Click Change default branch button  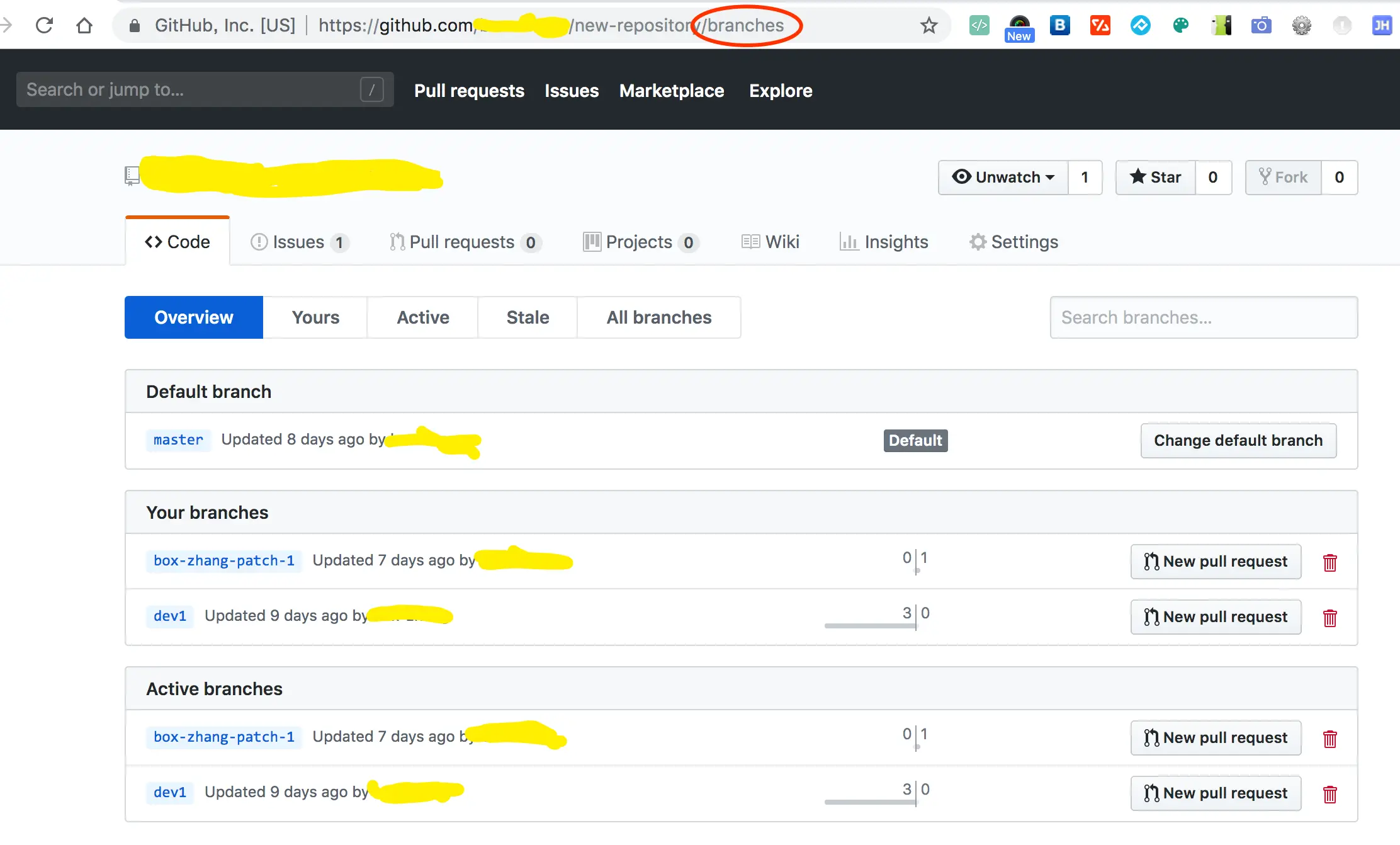1238,440
